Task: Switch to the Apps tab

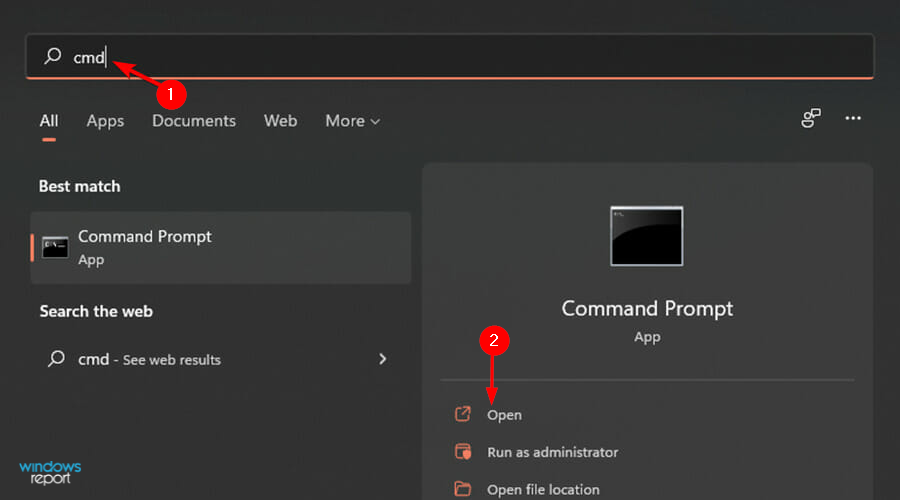Action: [x=105, y=121]
